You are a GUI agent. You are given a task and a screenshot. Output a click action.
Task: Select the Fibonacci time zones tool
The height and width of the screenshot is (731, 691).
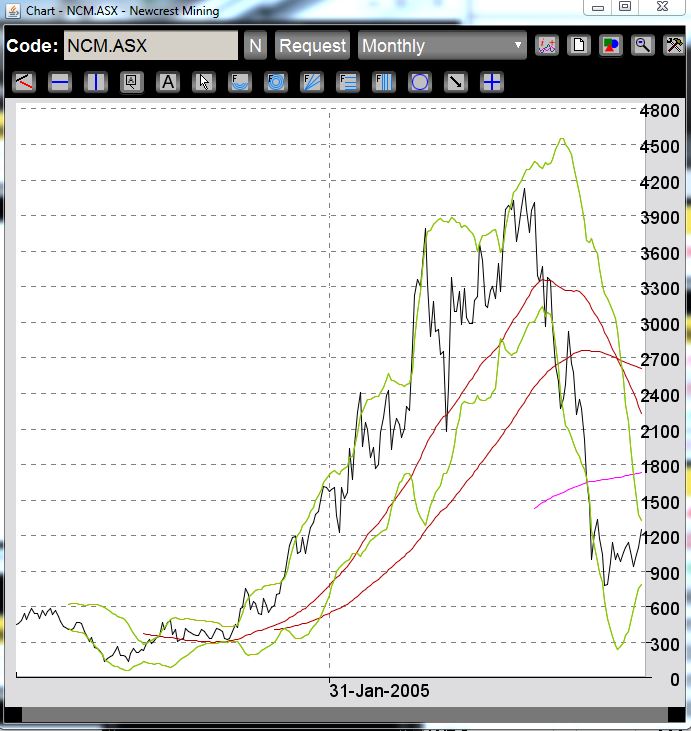384,82
